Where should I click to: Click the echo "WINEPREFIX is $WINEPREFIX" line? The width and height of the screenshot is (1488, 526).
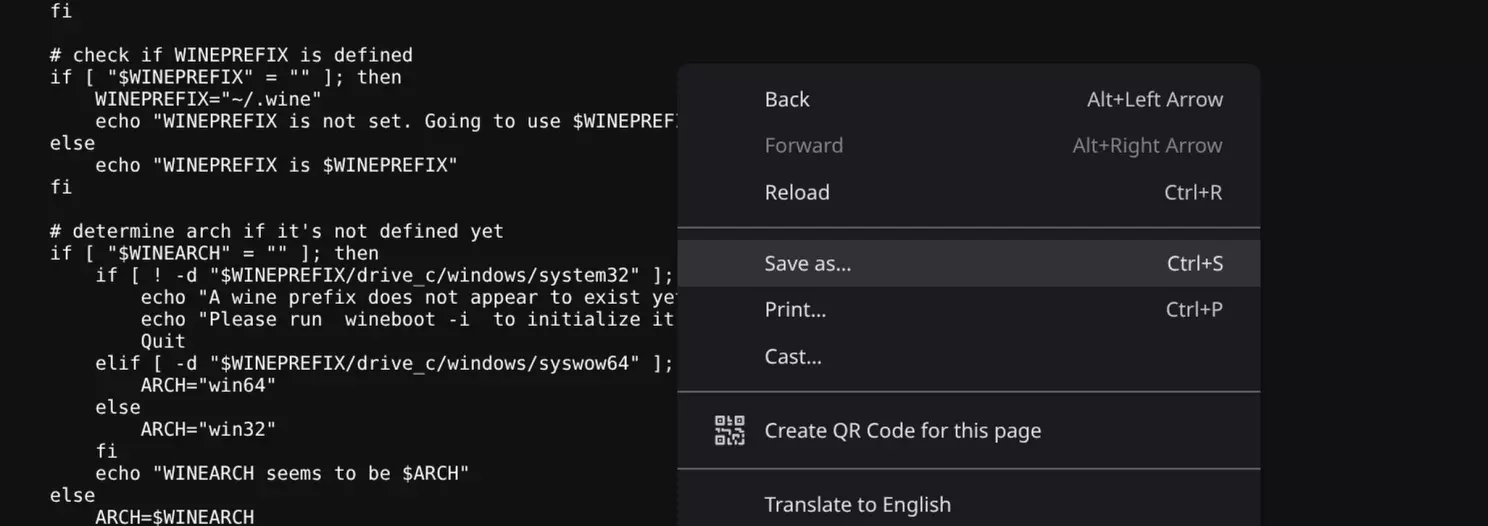[276, 165]
